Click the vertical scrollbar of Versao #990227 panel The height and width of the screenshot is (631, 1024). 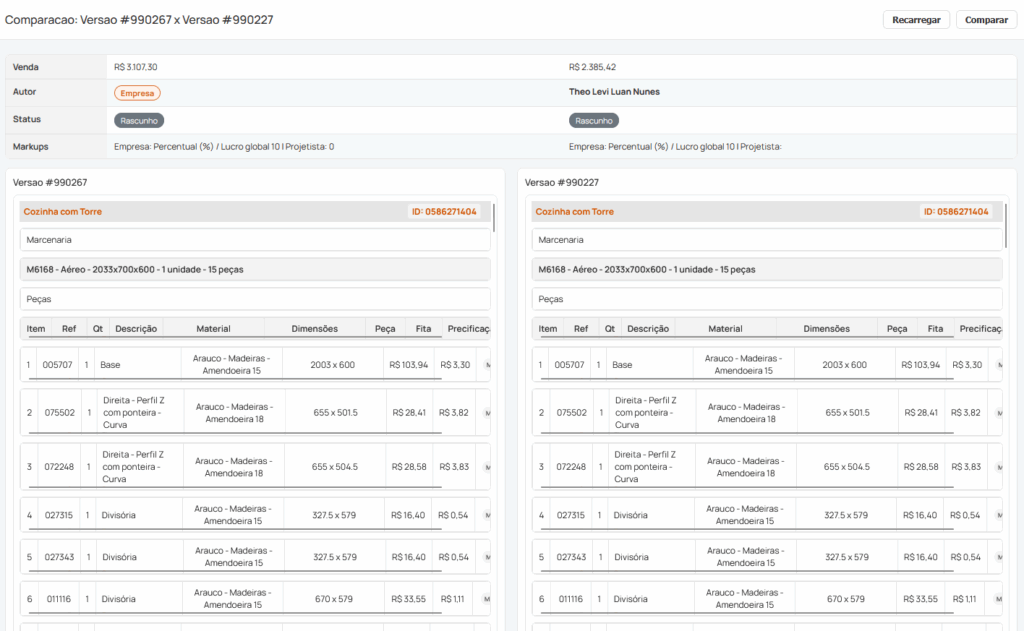point(1007,225)
